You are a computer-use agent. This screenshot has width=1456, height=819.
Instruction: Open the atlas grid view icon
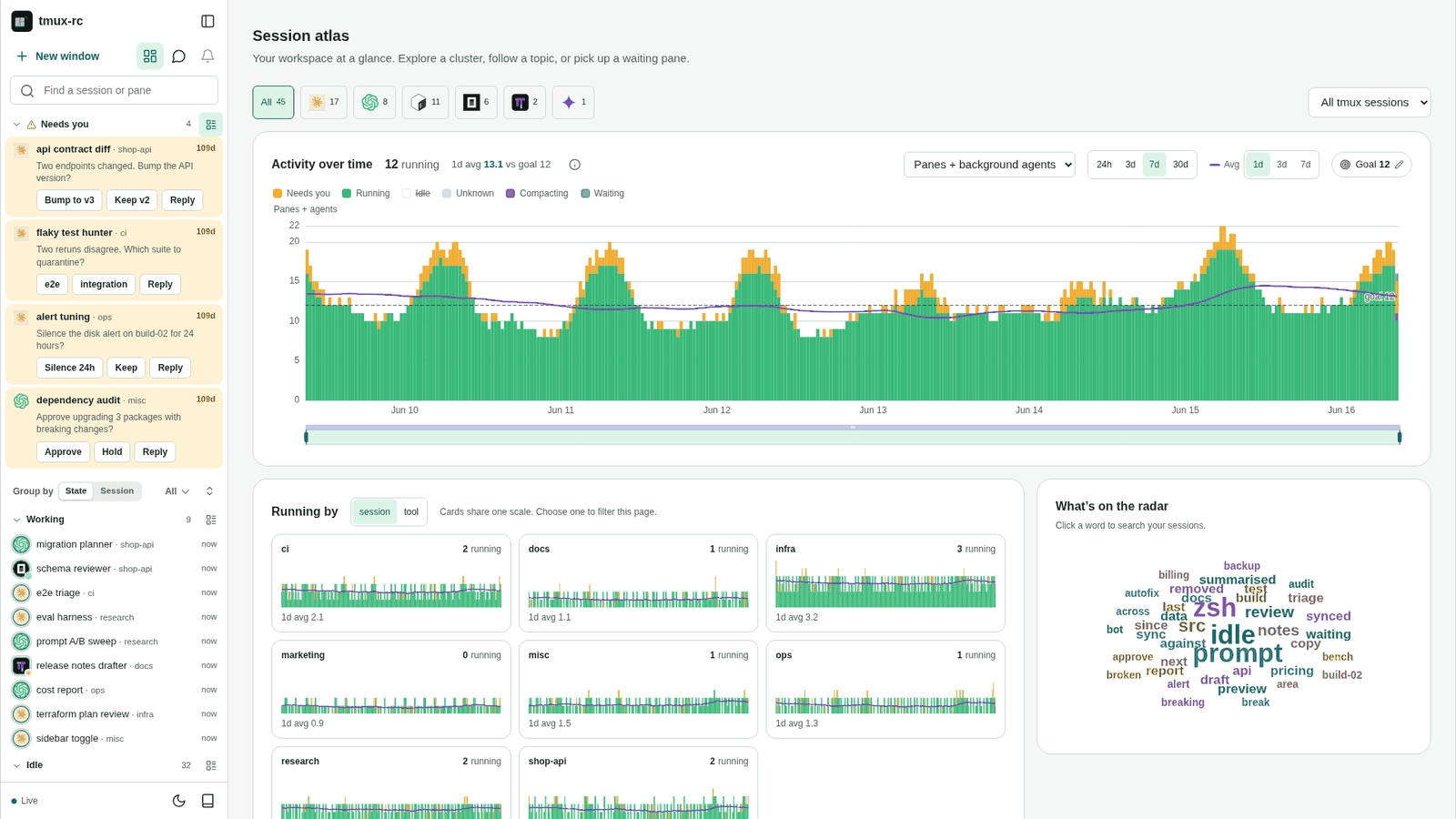point(150,56)
